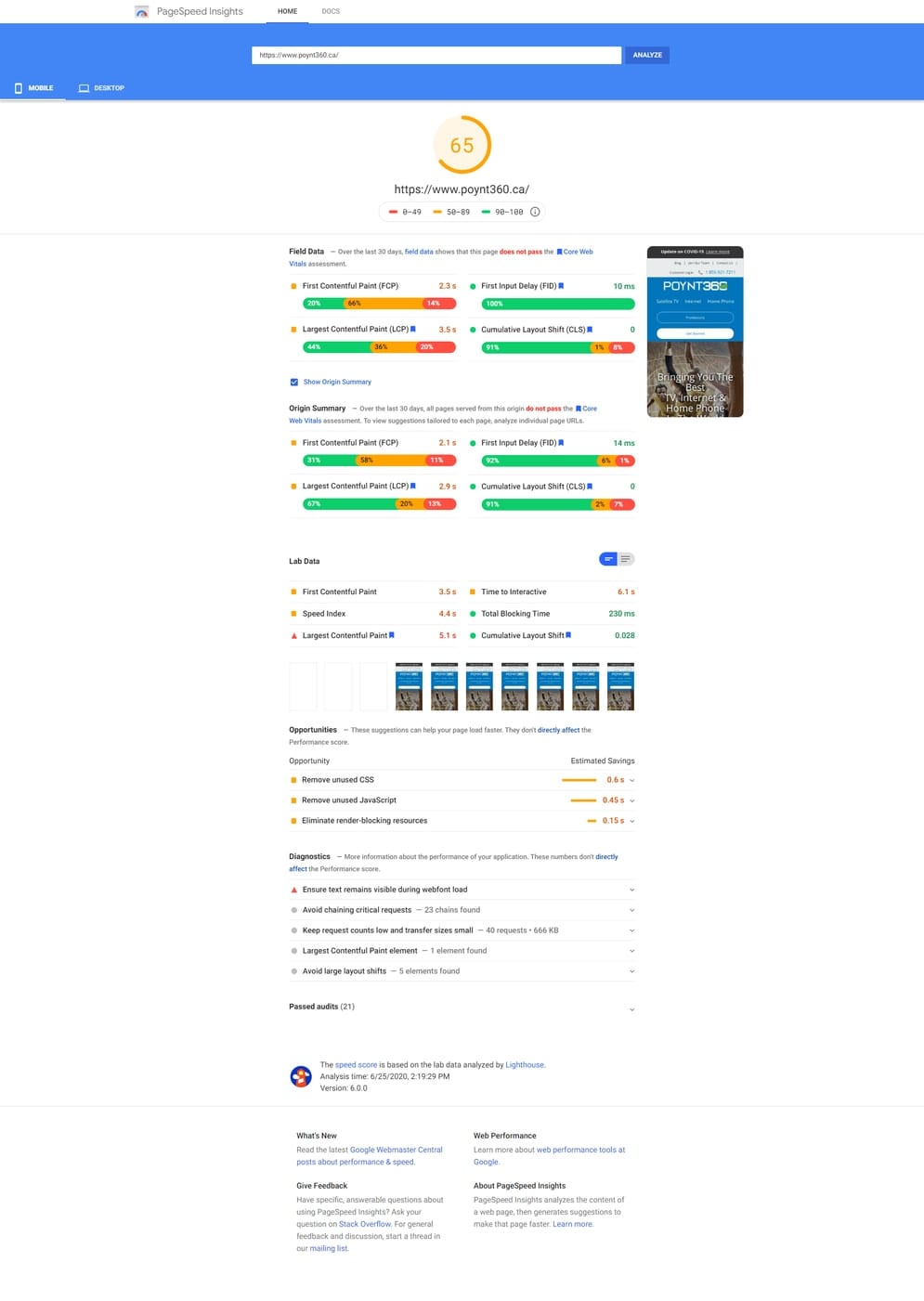Uncheck the Show Origin Summary checkbox
This screenshot has width=924, height=1301.
(294, 382)
